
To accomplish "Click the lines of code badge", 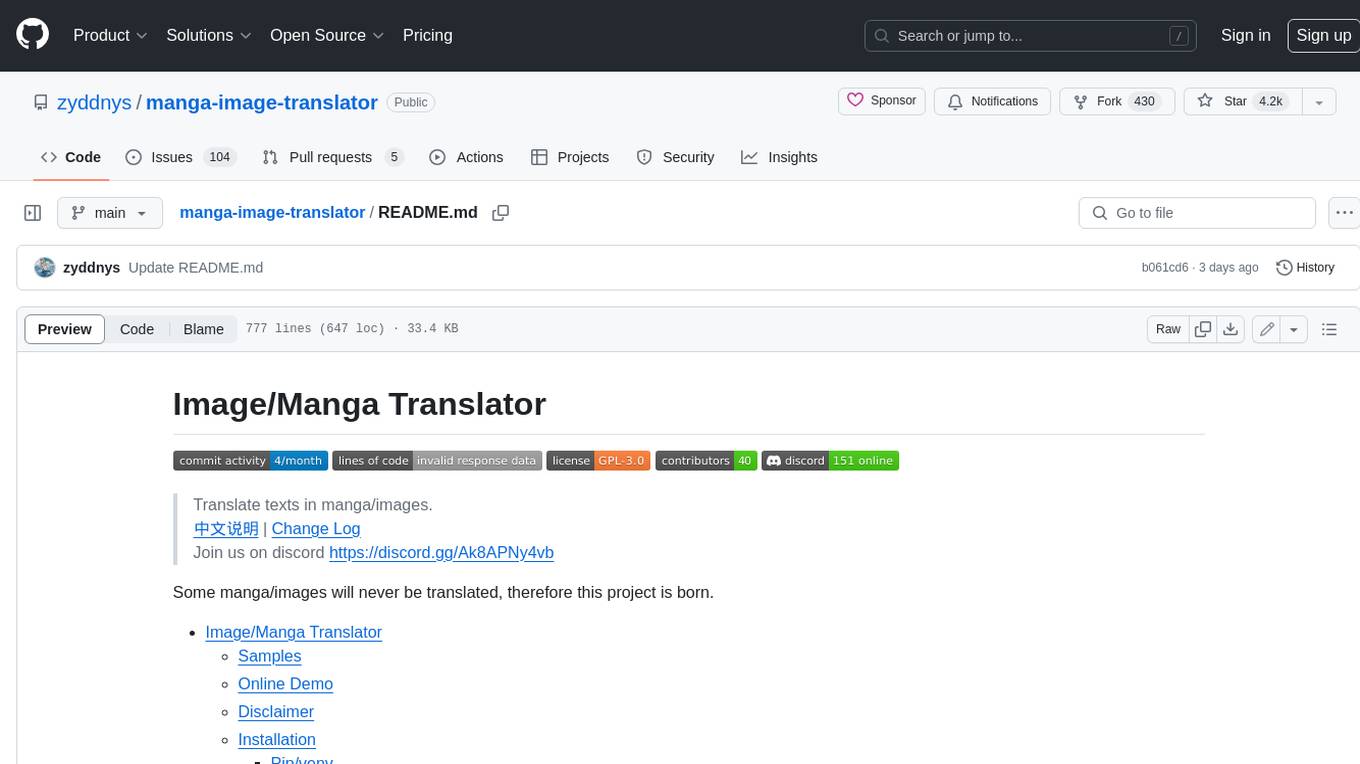I will point(437,461).
